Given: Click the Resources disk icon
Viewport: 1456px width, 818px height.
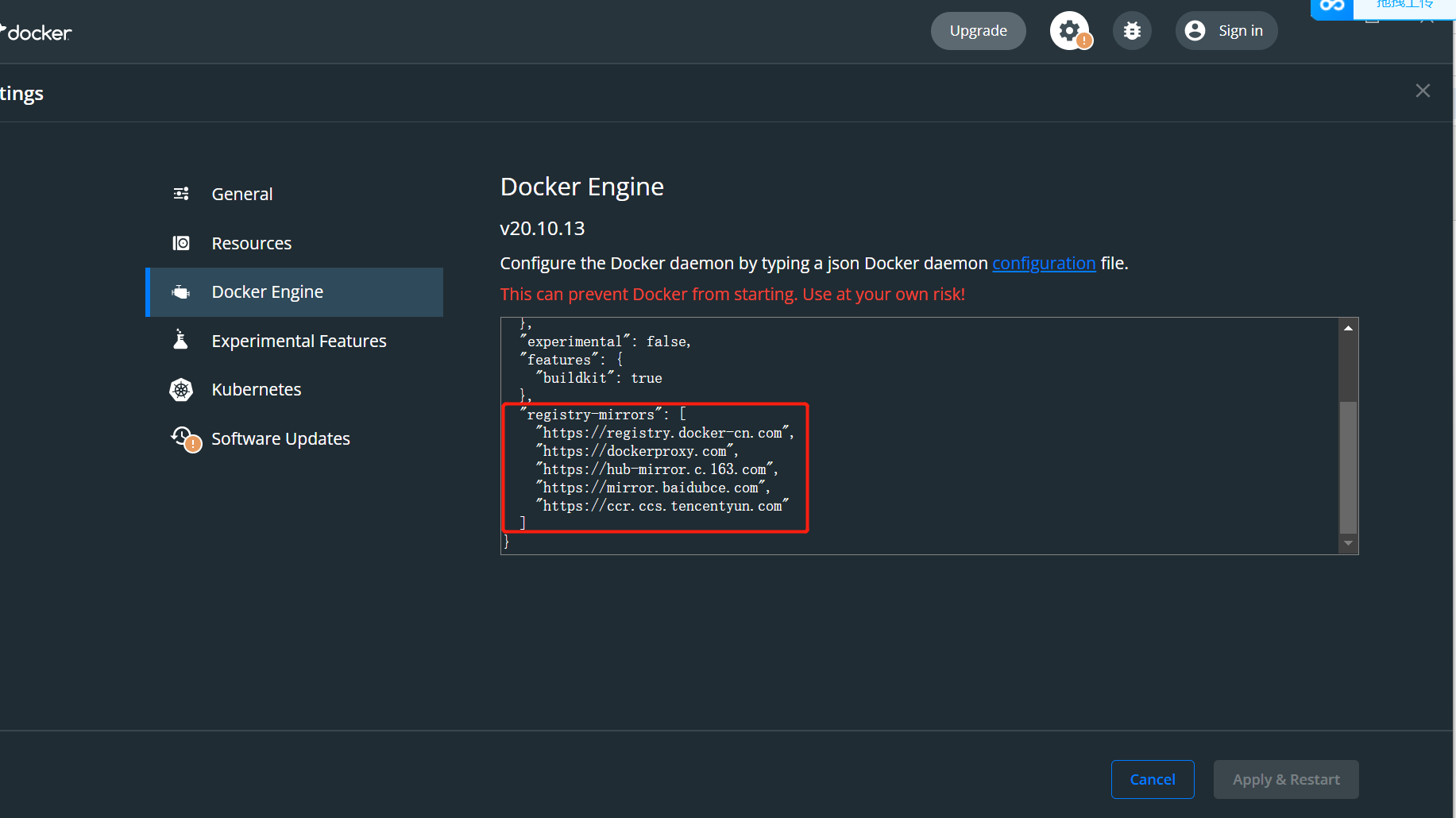Looking at the screenshot, I should [x=181, y=243].
